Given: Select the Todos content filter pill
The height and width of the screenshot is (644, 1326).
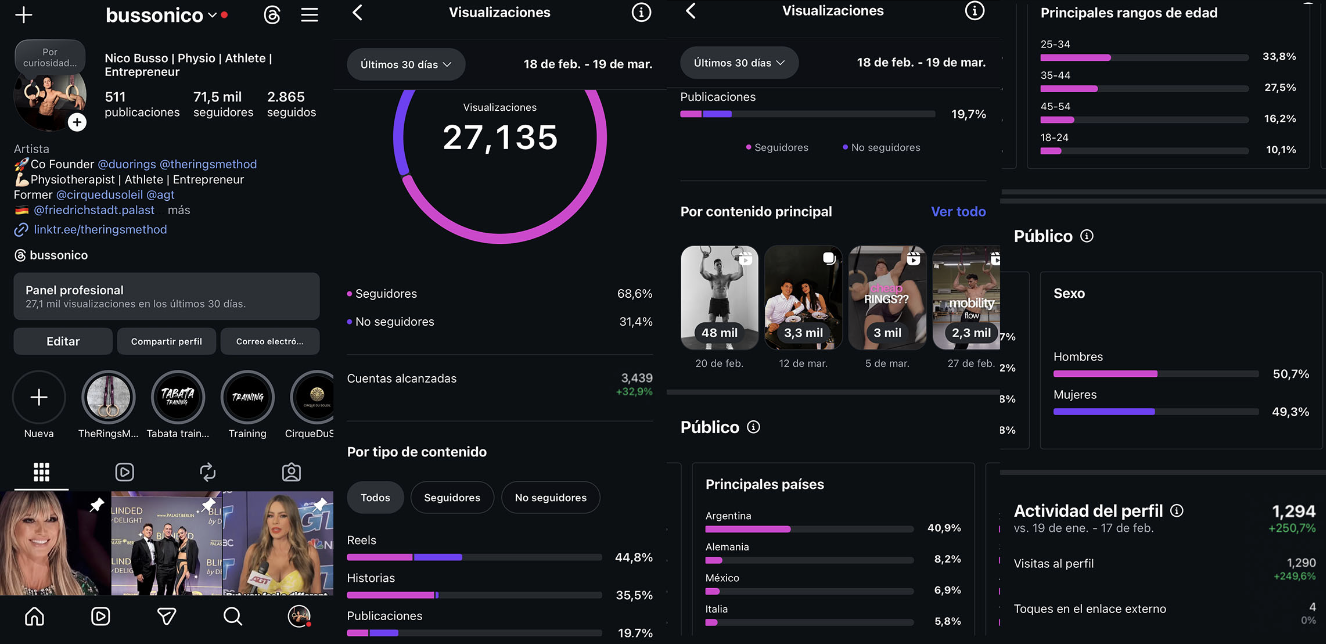Looking at the screenshot, I should coord(375,497).
